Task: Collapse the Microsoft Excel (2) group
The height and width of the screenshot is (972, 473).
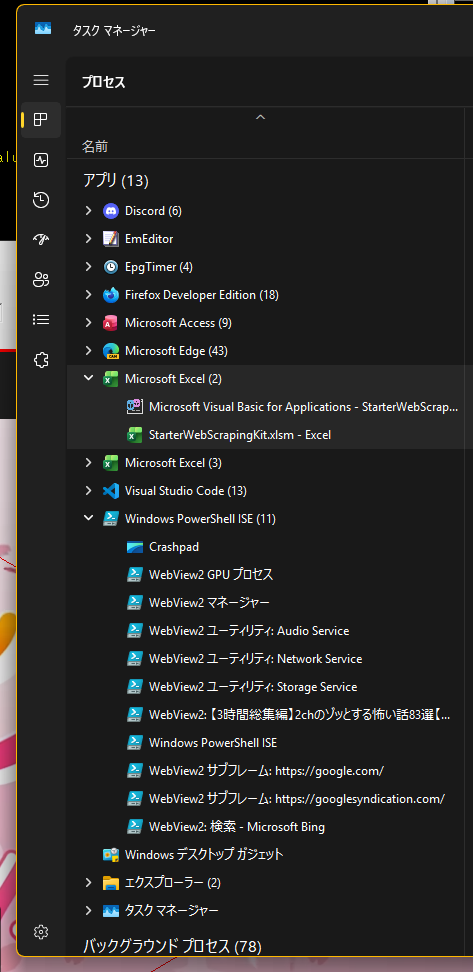Action: (x=88, y=379)
